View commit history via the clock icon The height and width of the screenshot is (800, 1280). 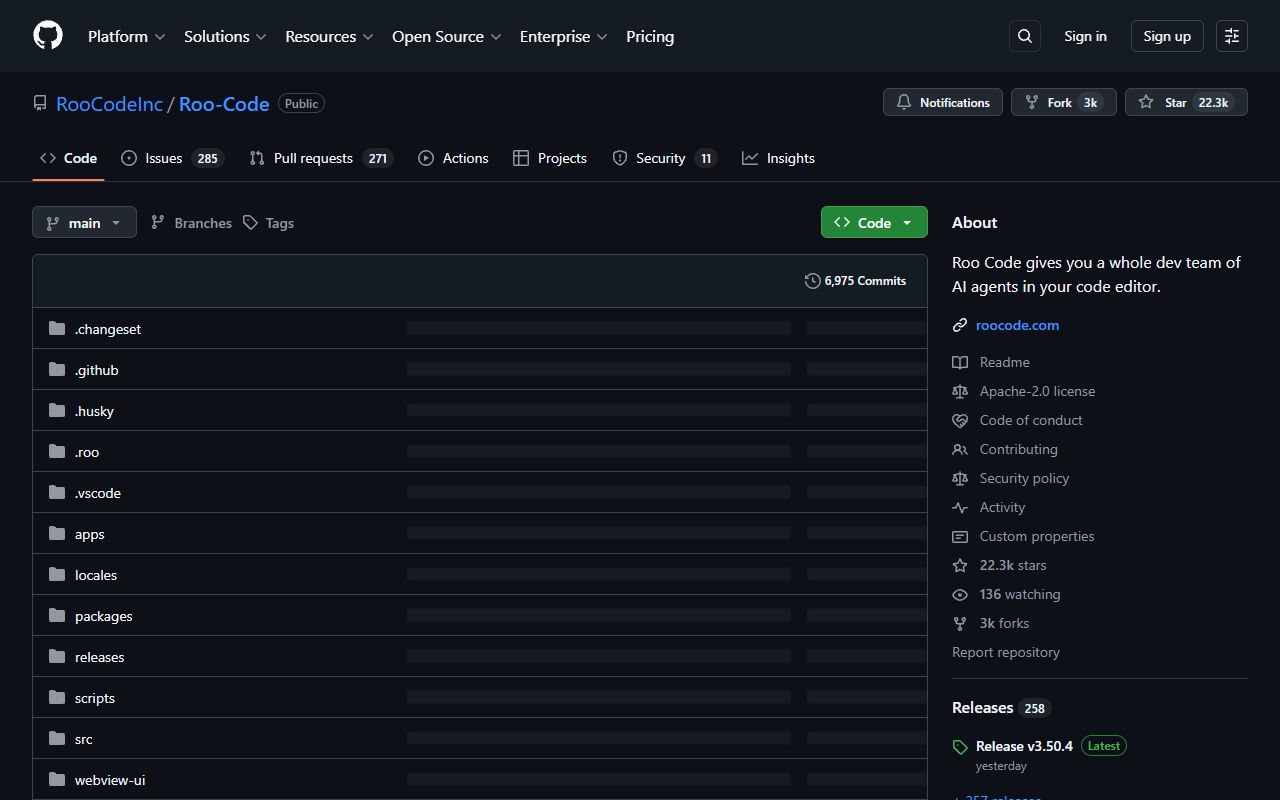[x=812, y=281]
